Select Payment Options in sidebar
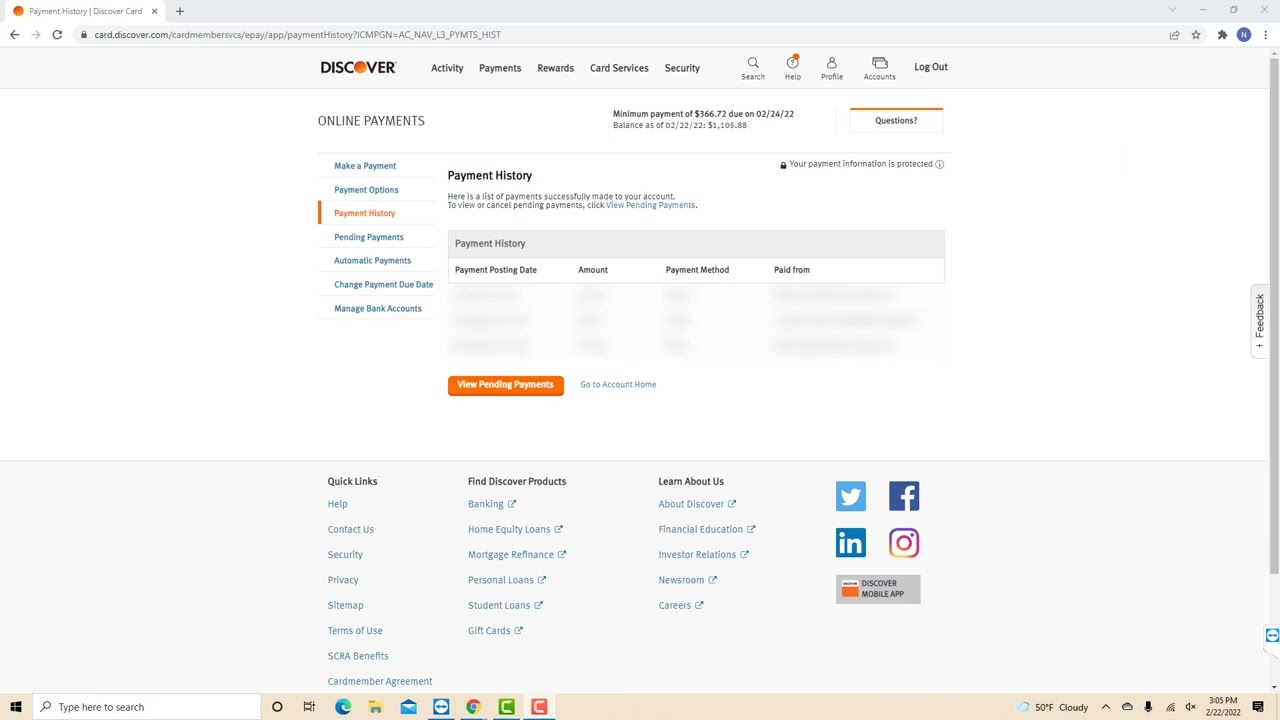The width and height of the screenshot is (1280, 720). click(x=366, y=190)
